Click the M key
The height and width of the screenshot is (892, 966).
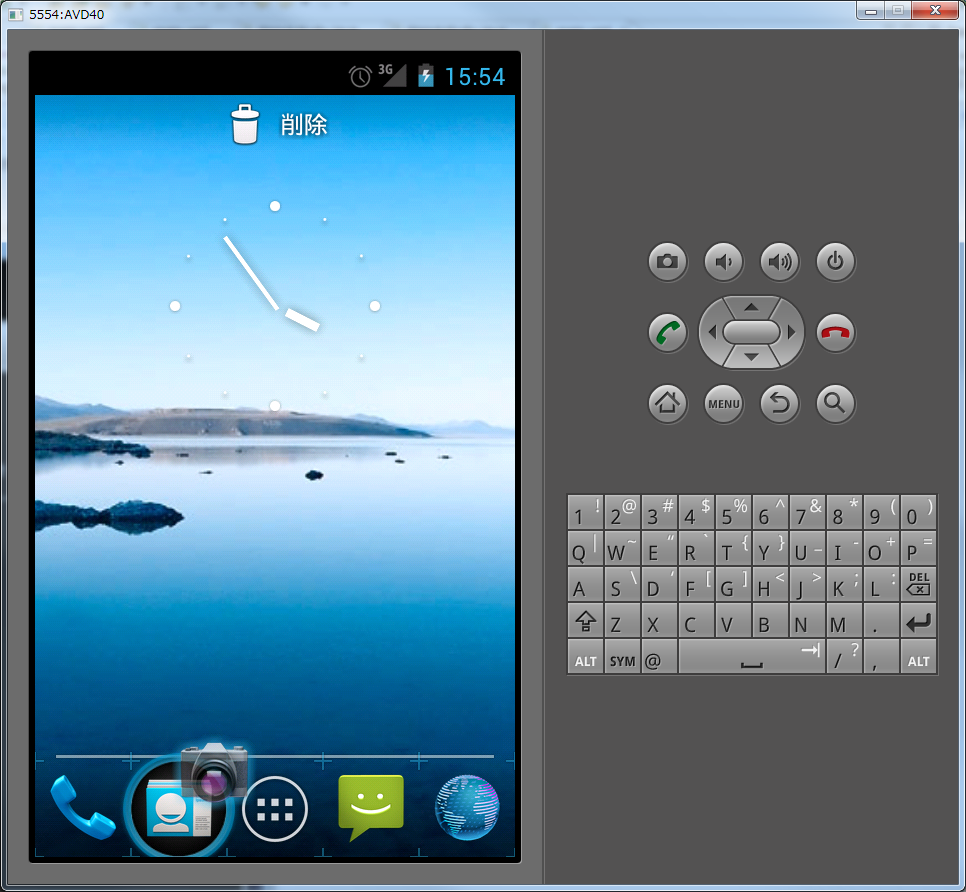(844, 620)
